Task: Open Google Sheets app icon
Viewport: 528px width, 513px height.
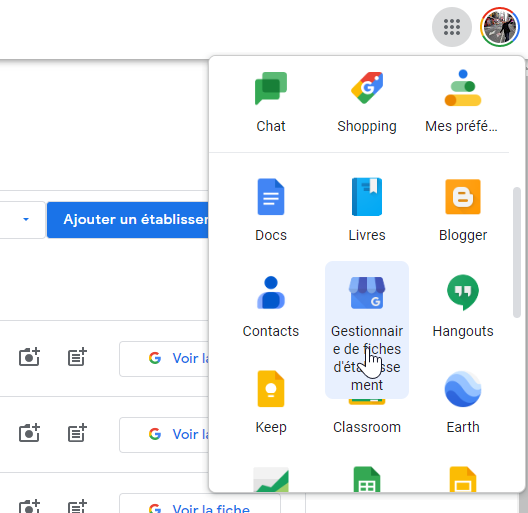Action: 367,479
